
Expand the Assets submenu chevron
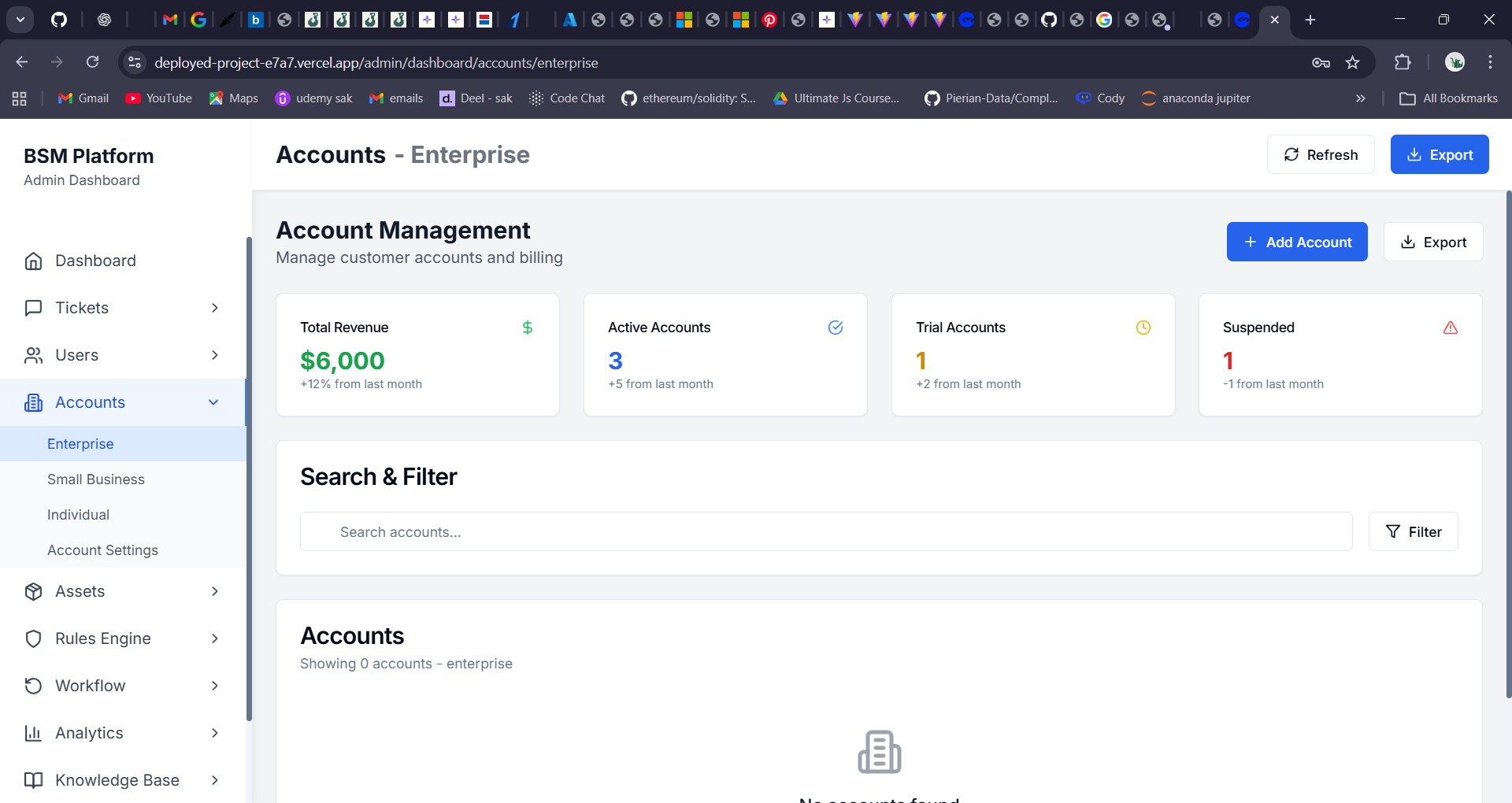[214, 591]
